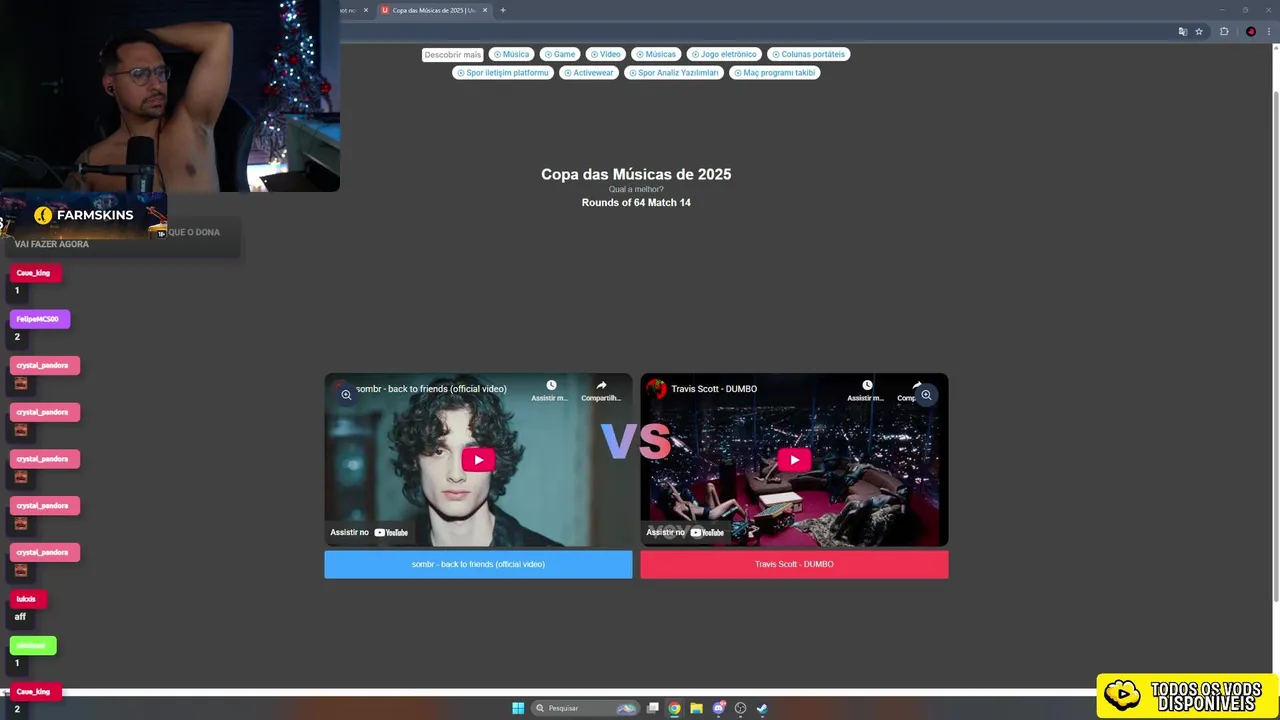Zoom the sombr video with magnifier icon

346,395
